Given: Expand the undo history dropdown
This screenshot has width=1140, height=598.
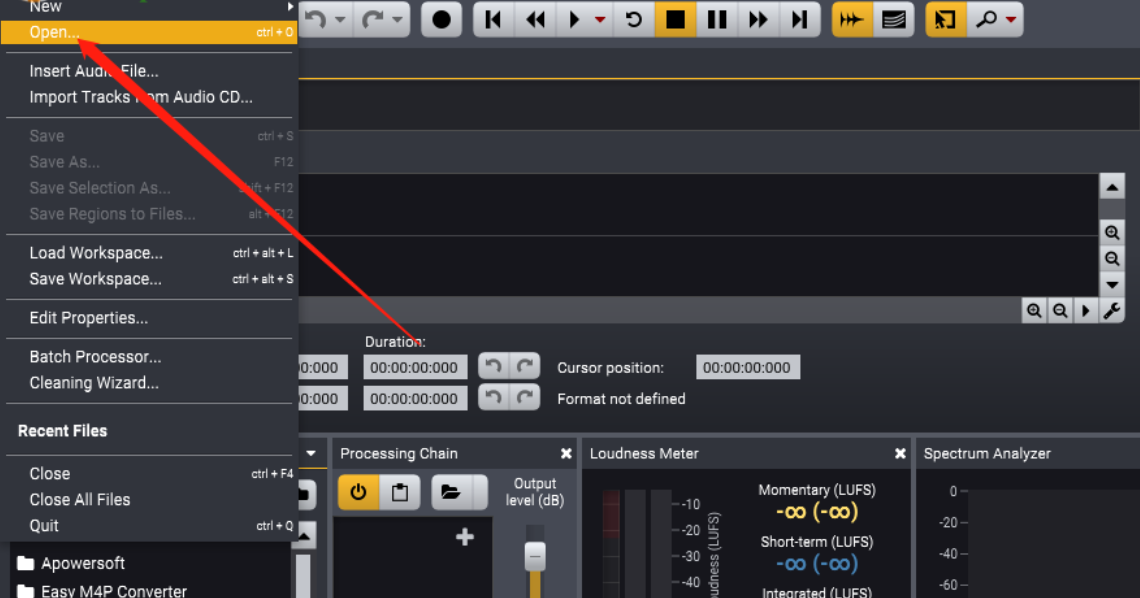Looking at the screenshot, I should (341, 20).
